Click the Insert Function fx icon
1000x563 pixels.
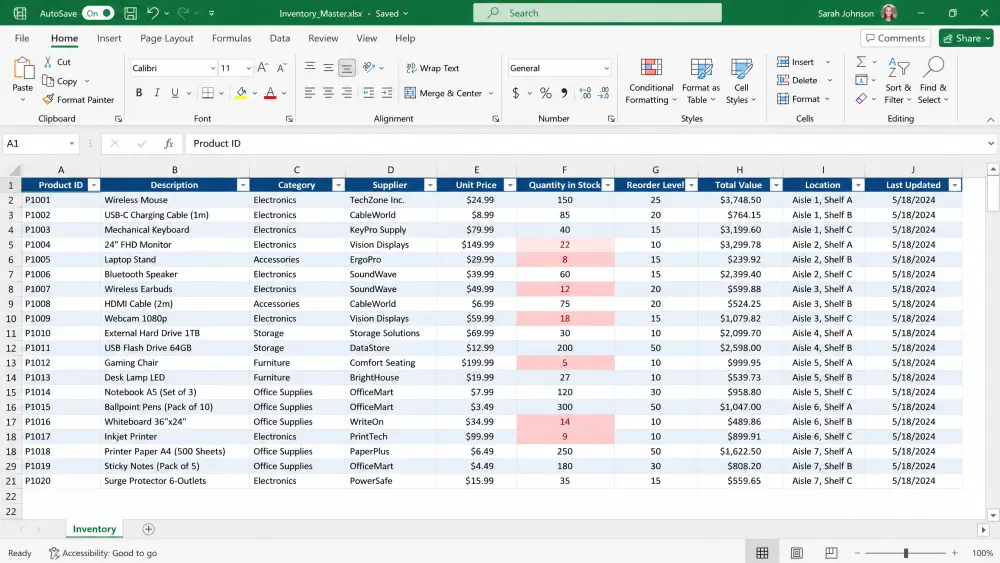pyautogui.click(x=169, y=143)
